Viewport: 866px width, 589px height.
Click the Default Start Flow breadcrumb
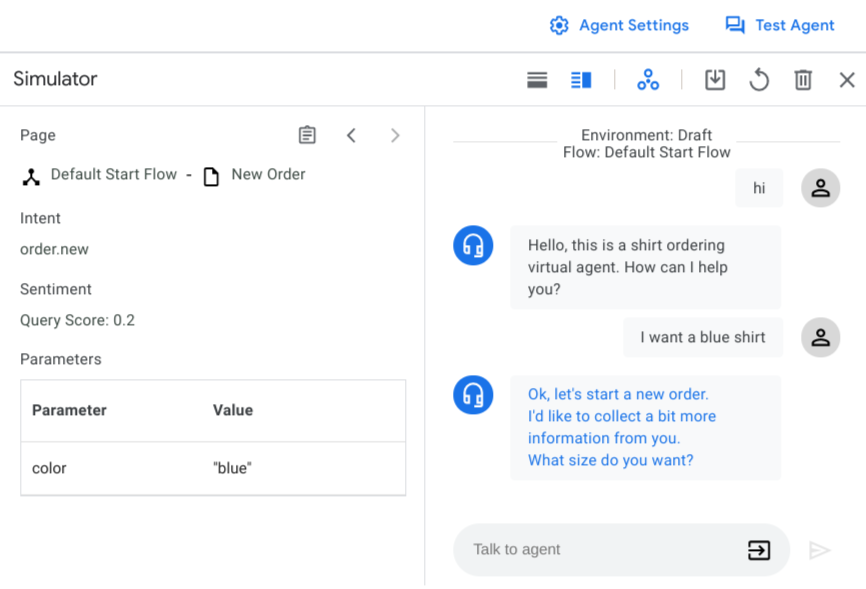click(113, 175)
